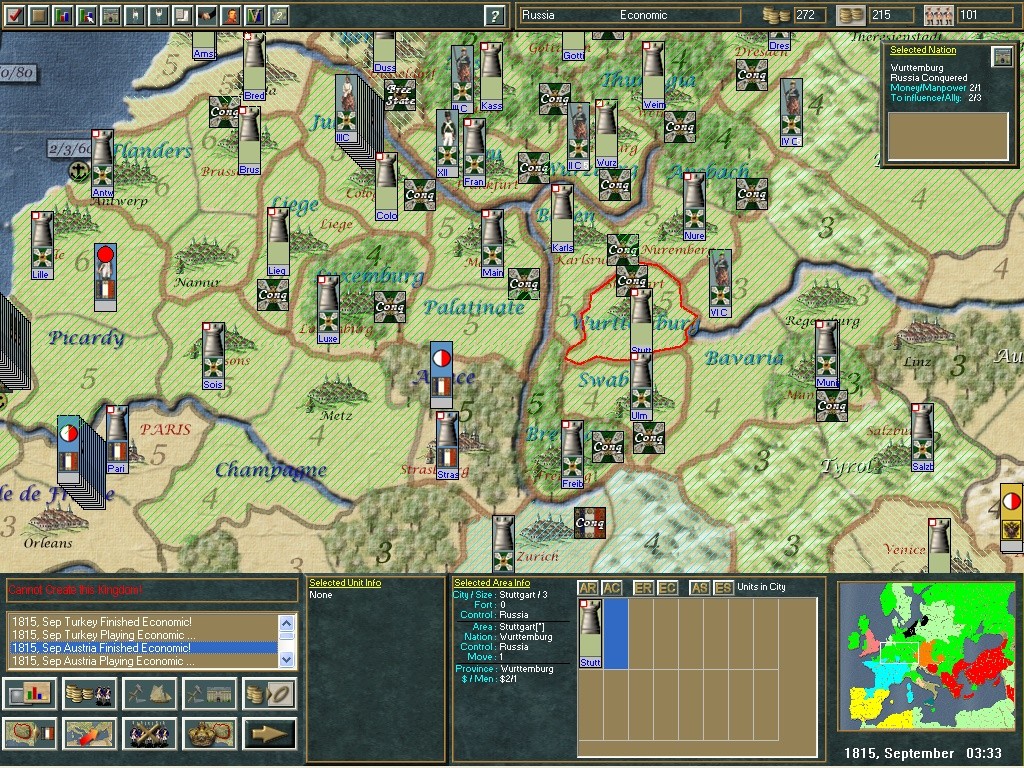Click the anchor port icon near Antwerp
Viewport: 1024px width, 768px height.
78,171
